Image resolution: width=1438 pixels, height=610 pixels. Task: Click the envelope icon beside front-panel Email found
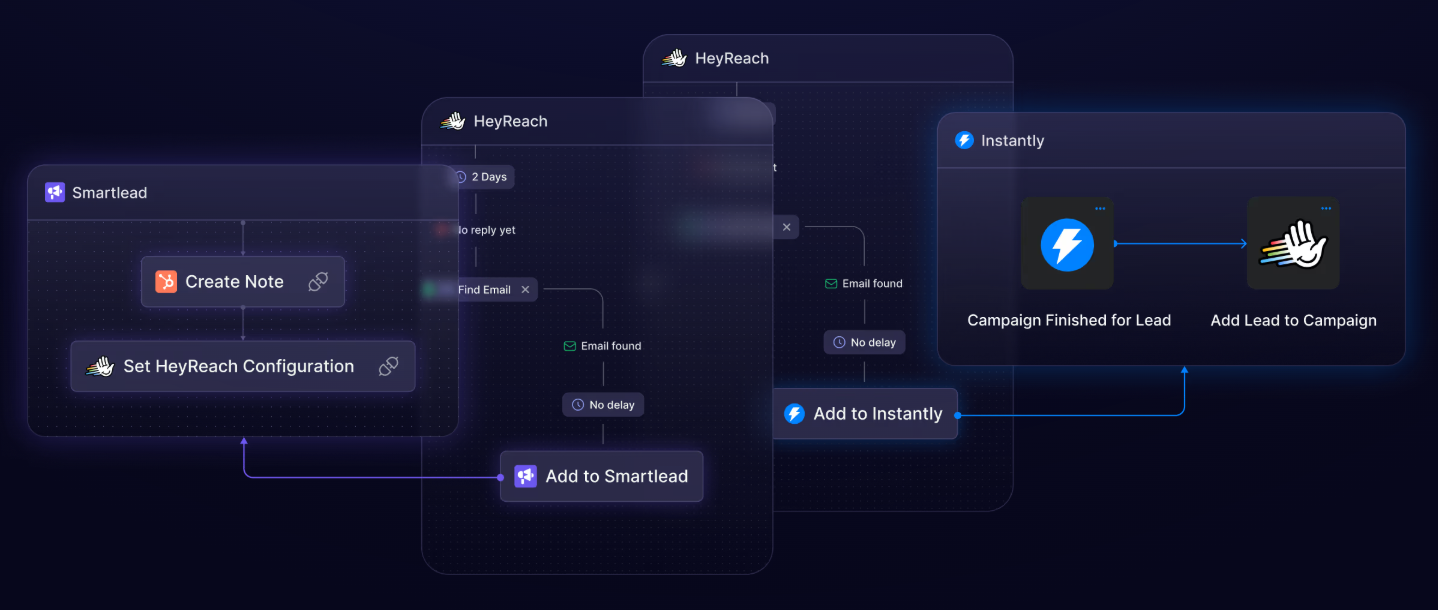click(x=571, y=346)
